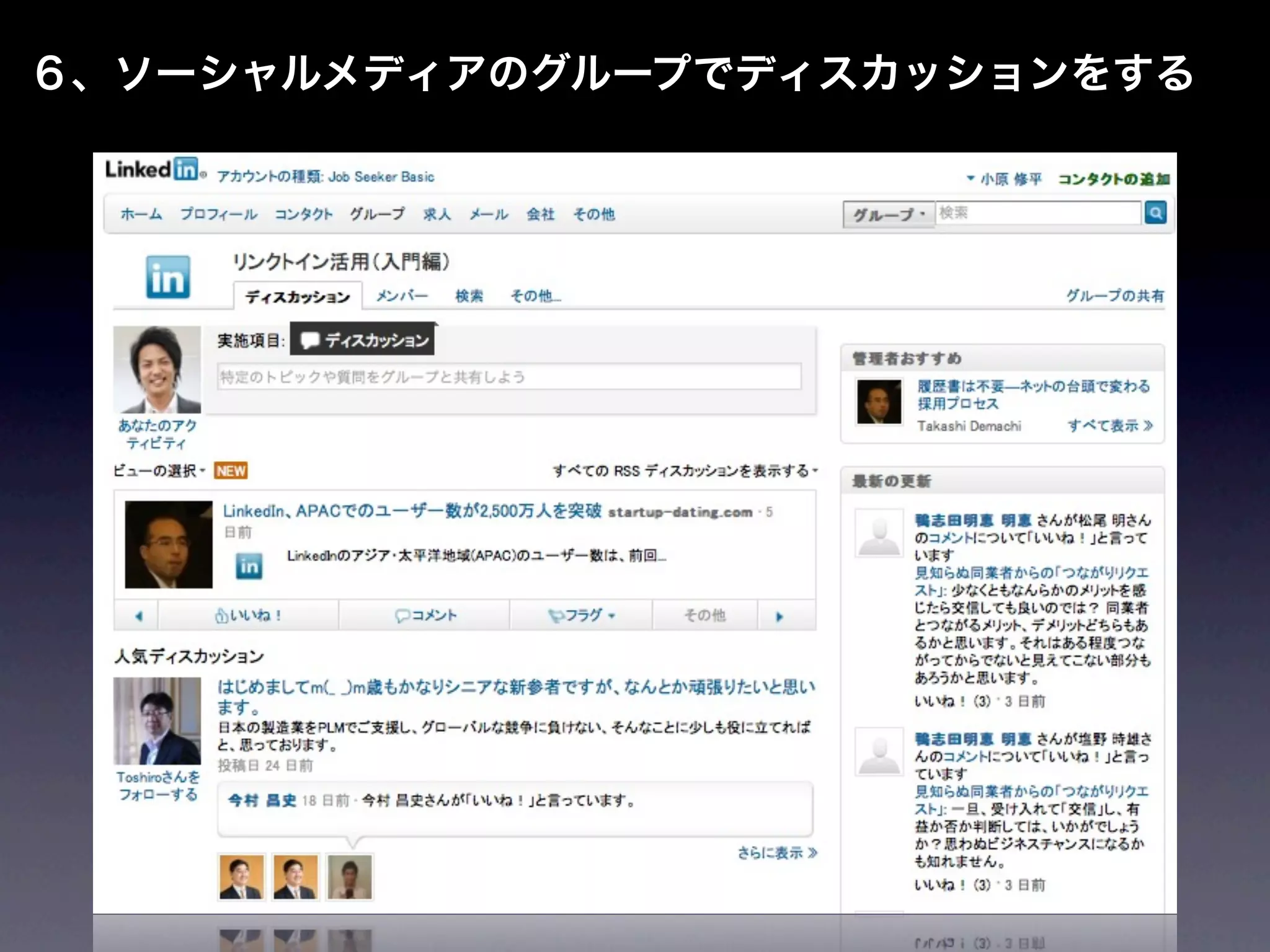Screen dimensions: 1270x952
Task: Click the first liker avatar thumbnail
Action: (x=241, y=876)
